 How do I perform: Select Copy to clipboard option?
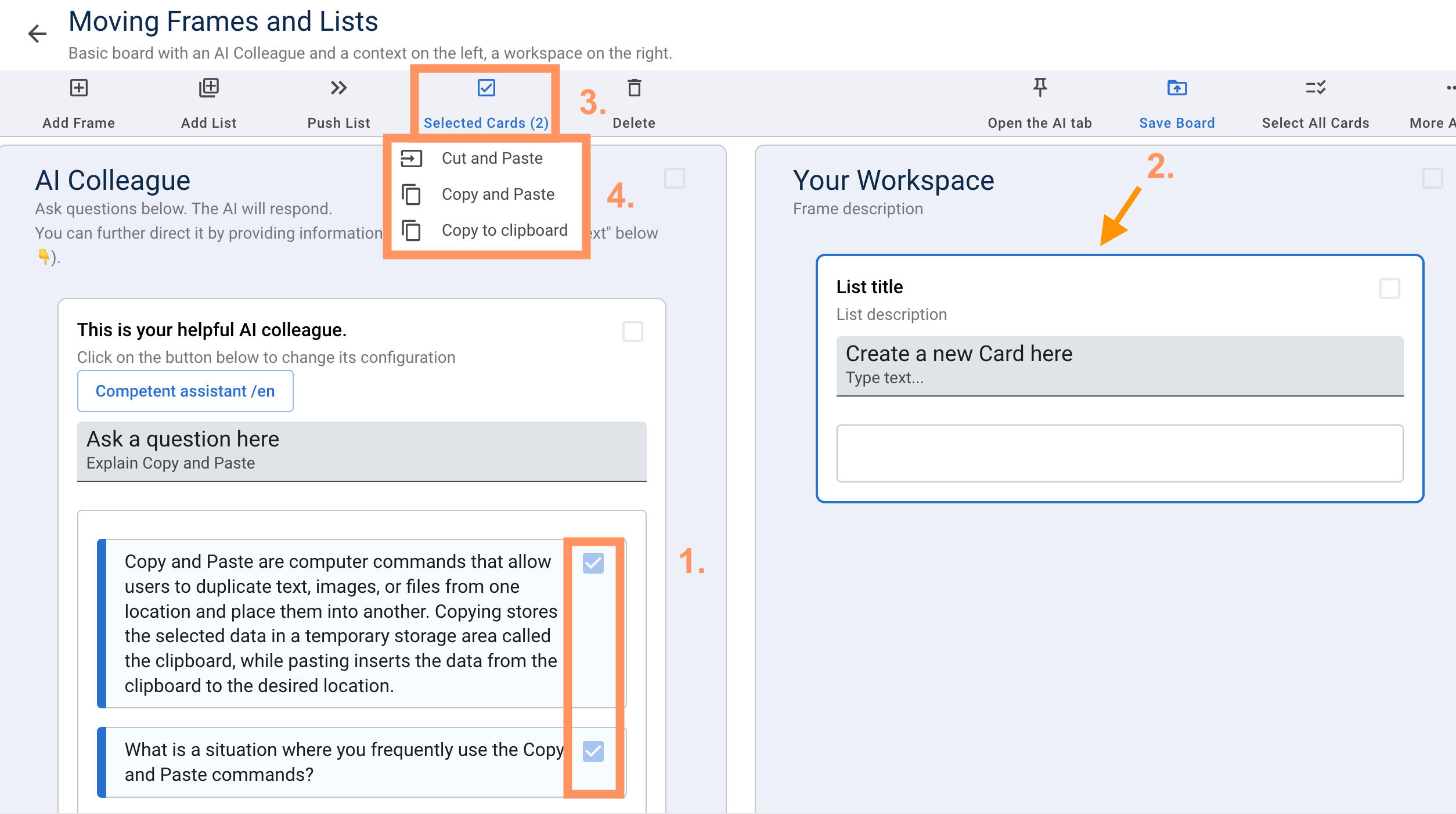pos(504,230)
